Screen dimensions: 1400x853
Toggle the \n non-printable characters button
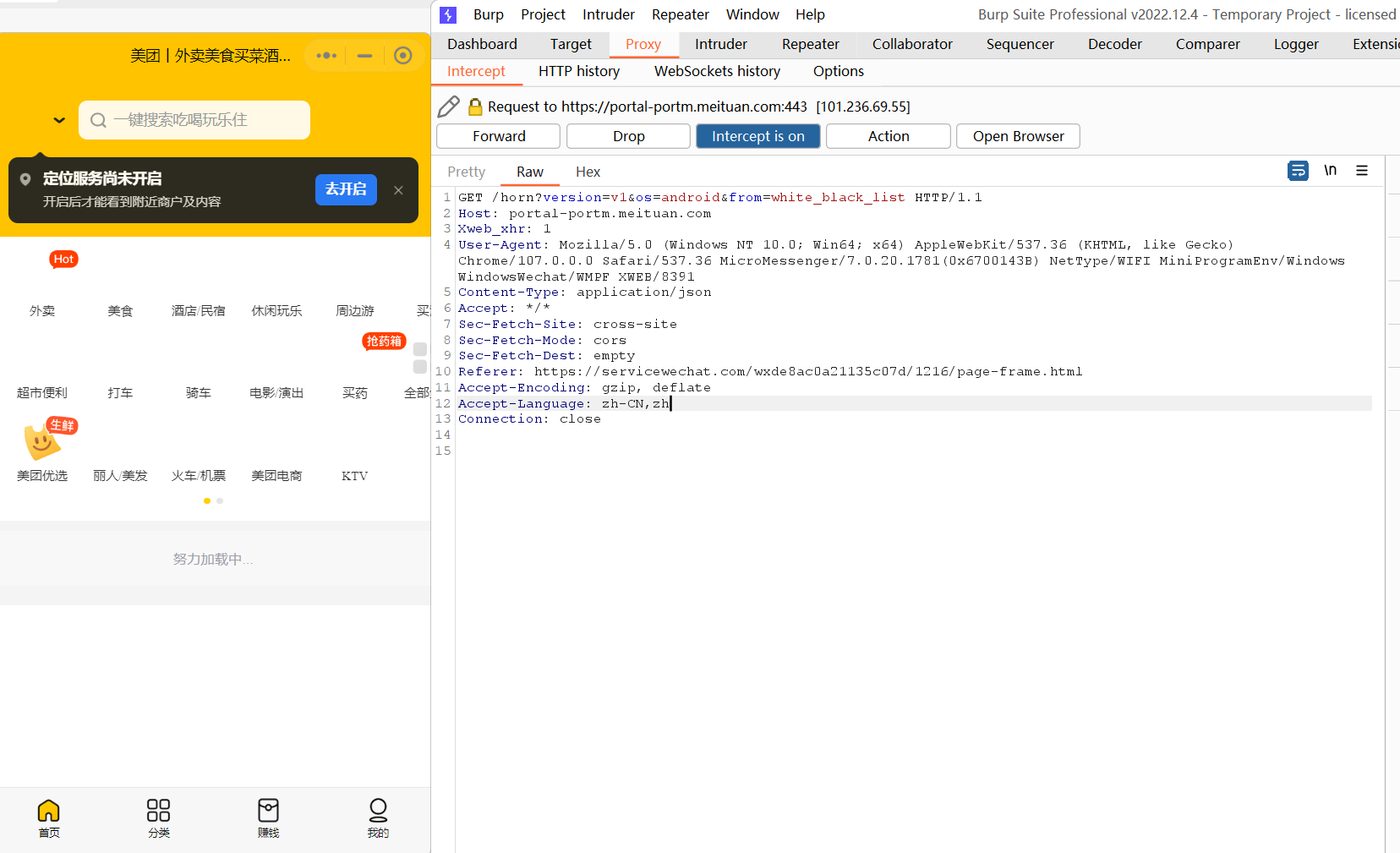point(1330,171)
